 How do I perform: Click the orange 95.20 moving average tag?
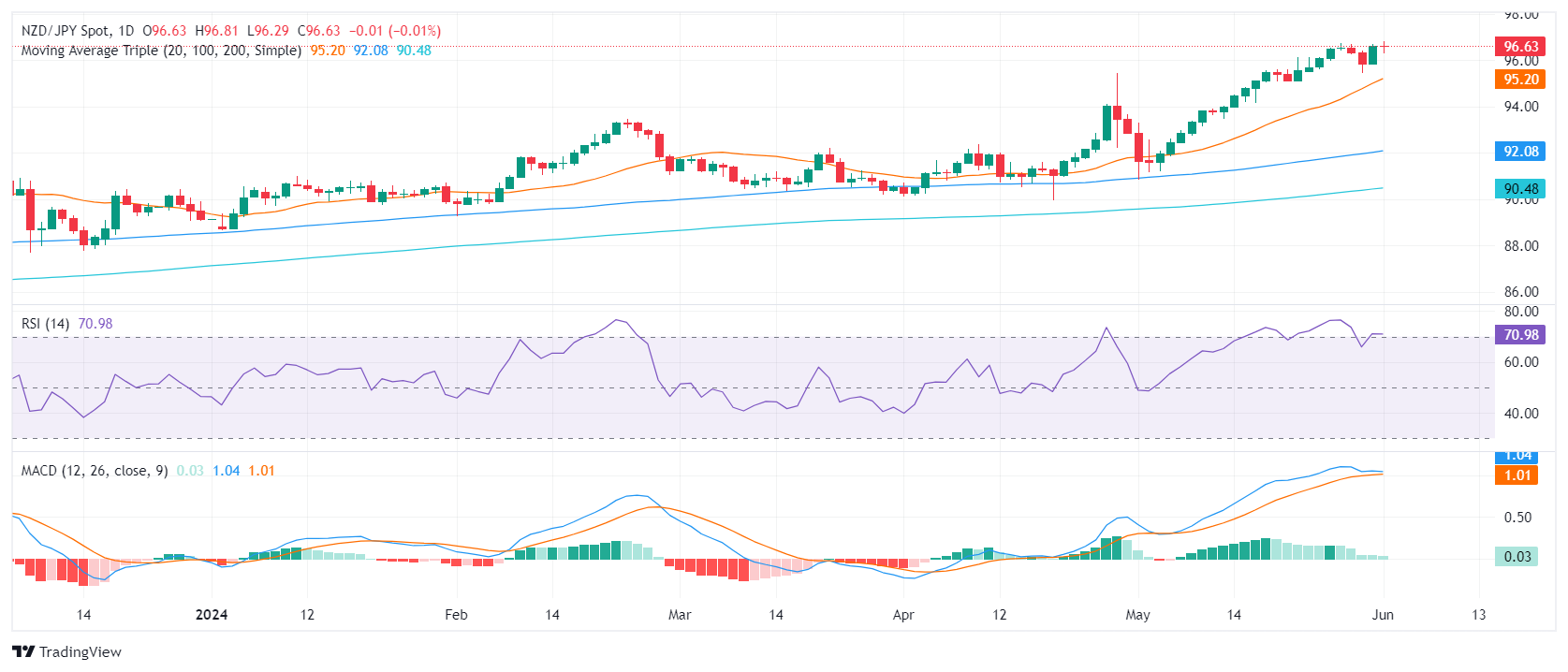tap(1520, 80)
